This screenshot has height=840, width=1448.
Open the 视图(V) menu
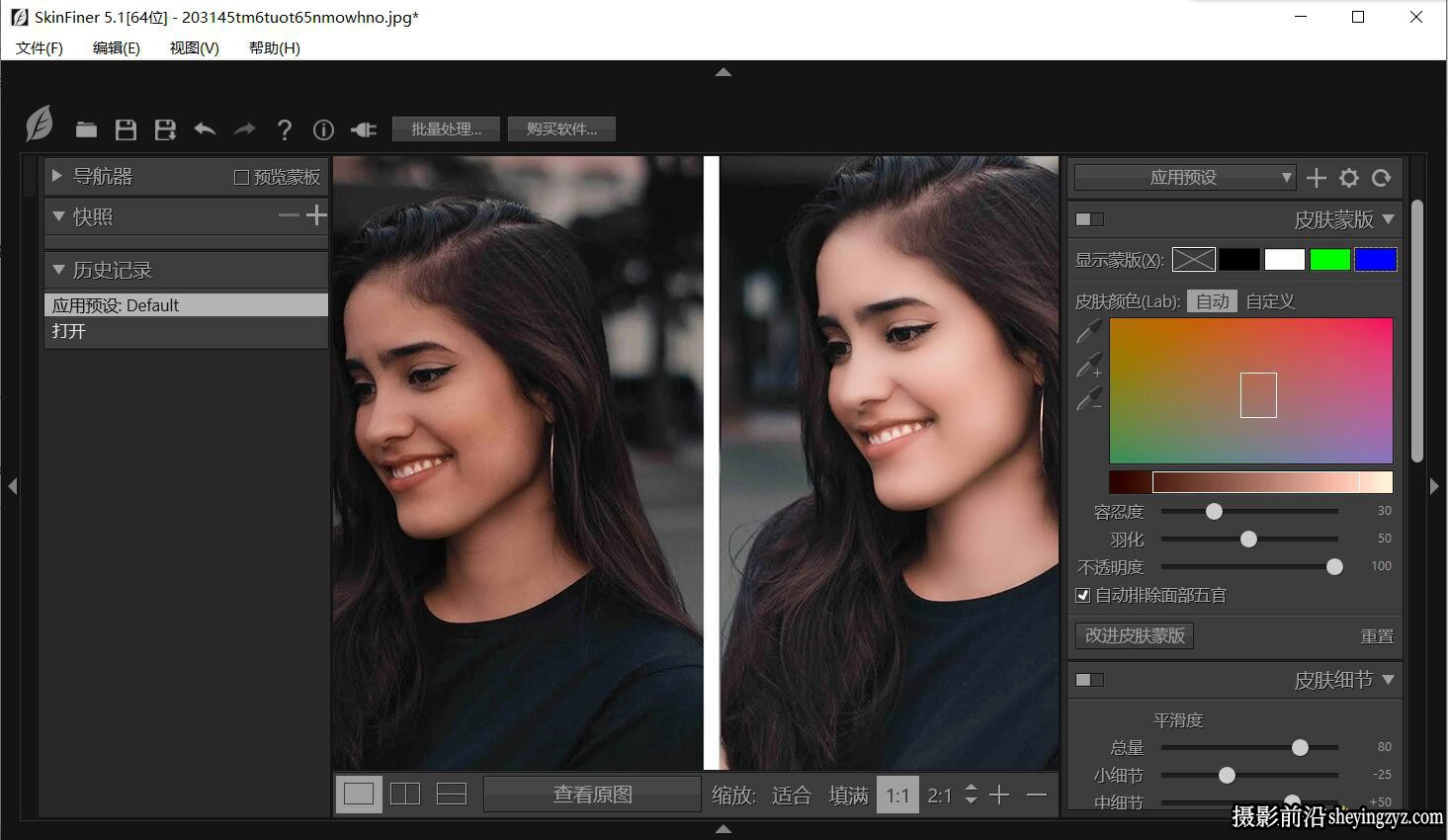point(195,47)
